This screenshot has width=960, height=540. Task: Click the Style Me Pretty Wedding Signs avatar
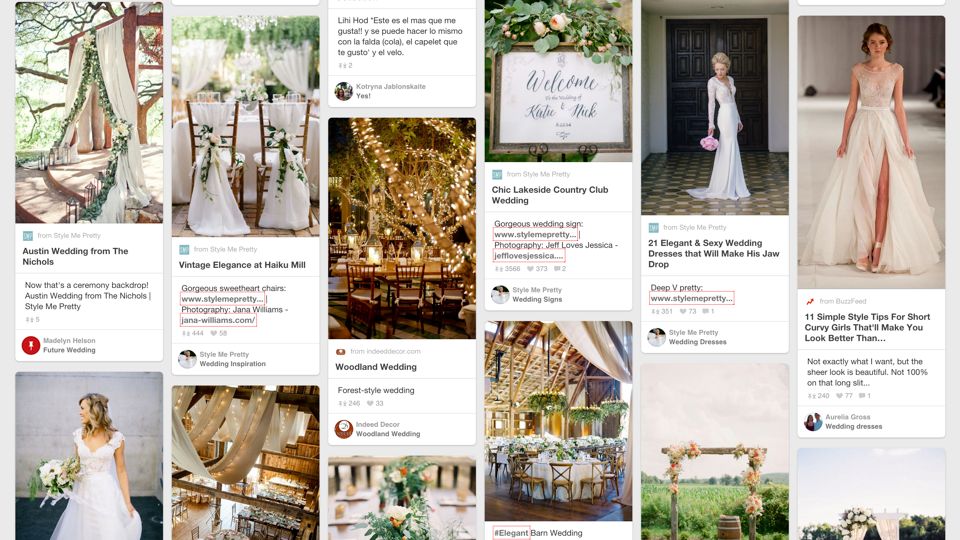tap(500, 294)
